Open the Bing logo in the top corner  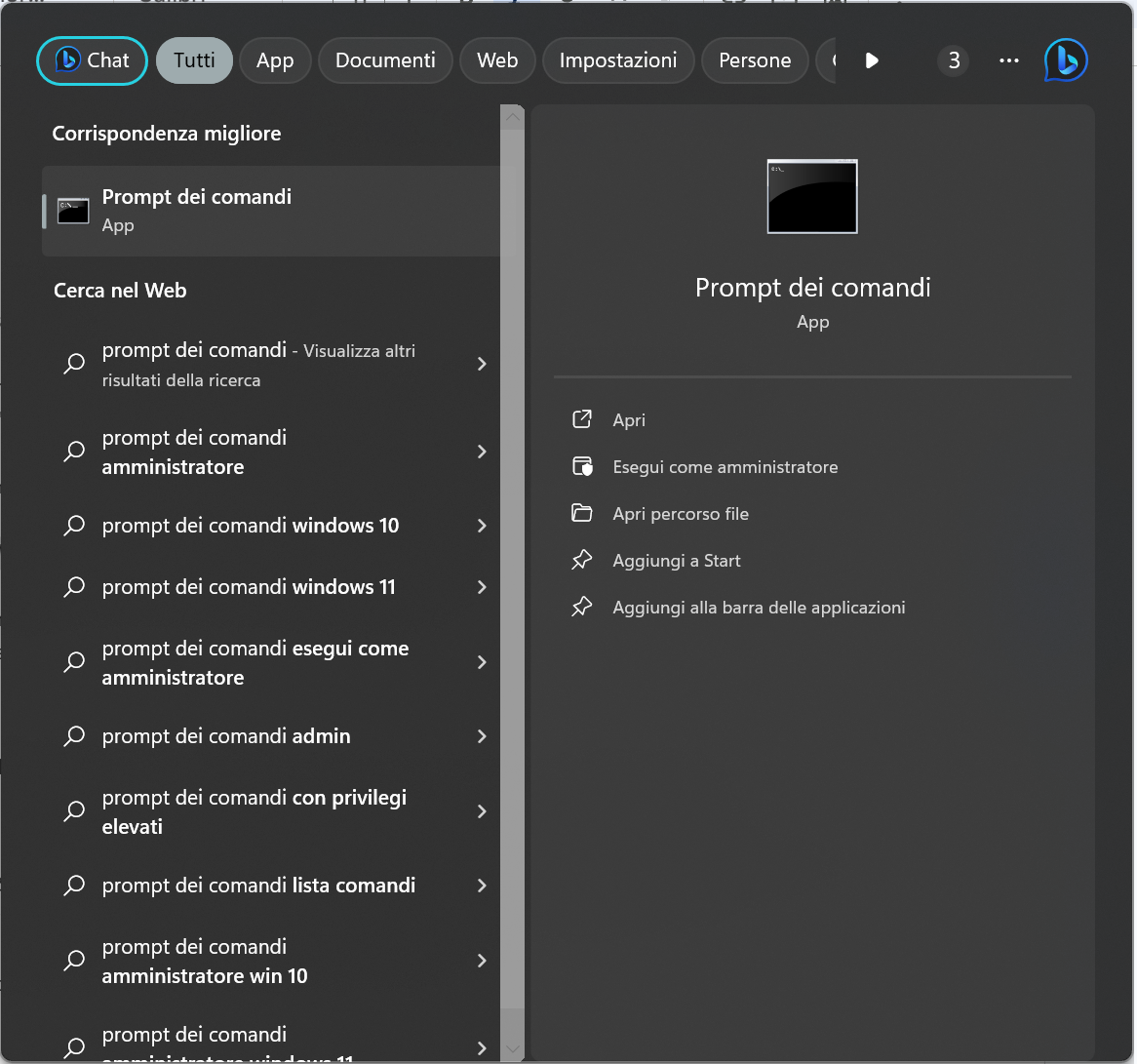[1065, 59]
